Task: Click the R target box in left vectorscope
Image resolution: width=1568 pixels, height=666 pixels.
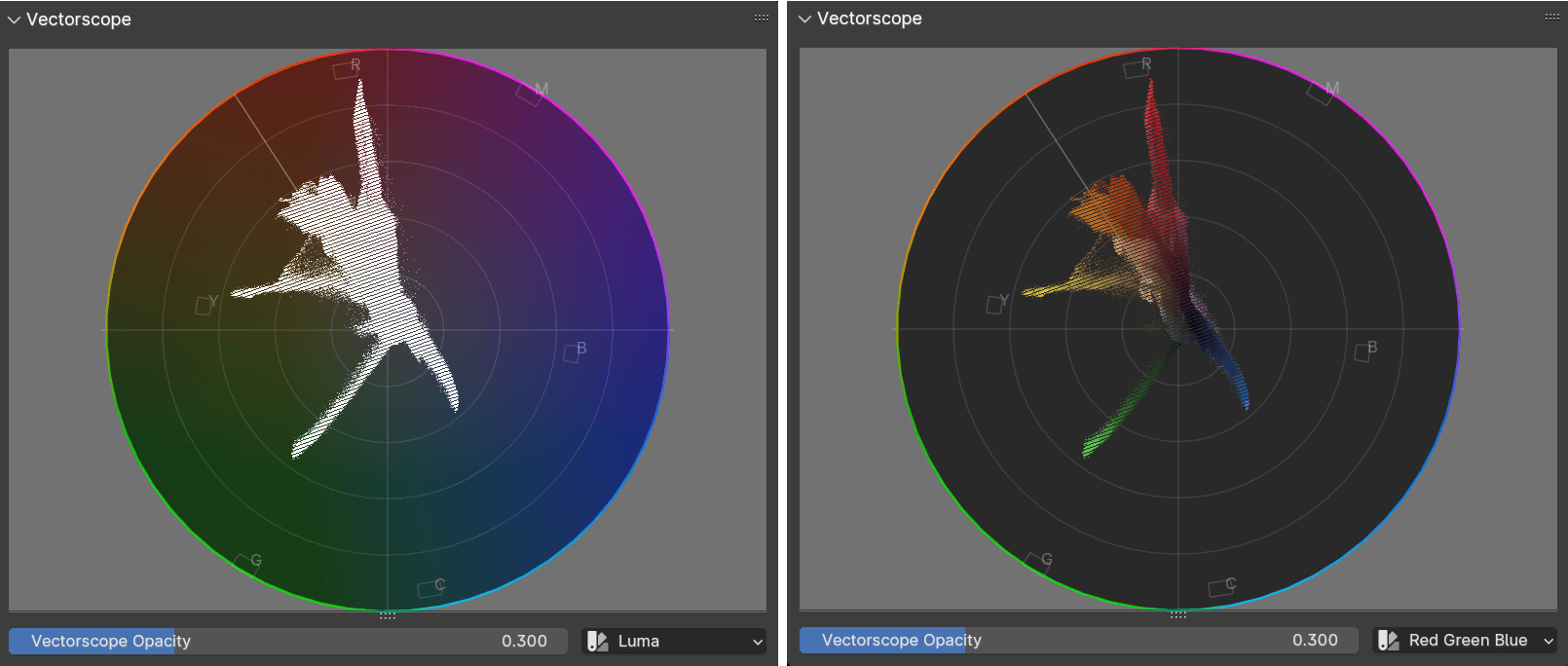Action: coord(342,70)
